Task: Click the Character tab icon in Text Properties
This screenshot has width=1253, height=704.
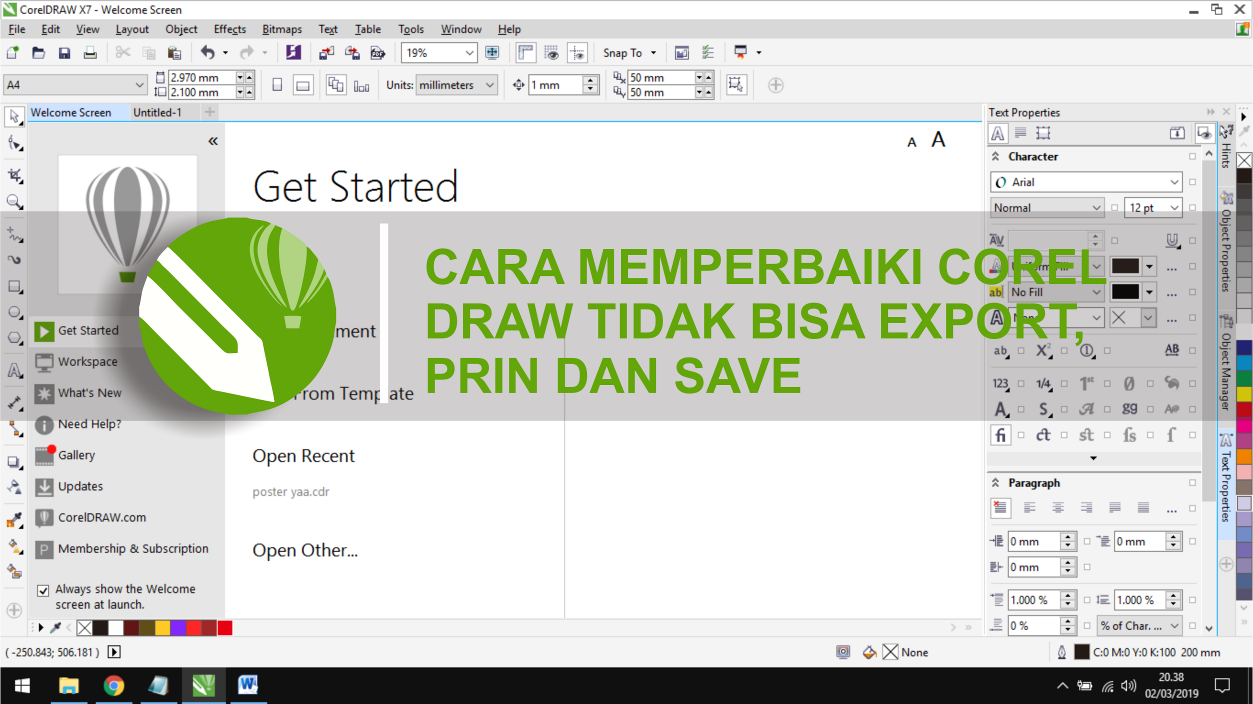Action: click(998, 133)
